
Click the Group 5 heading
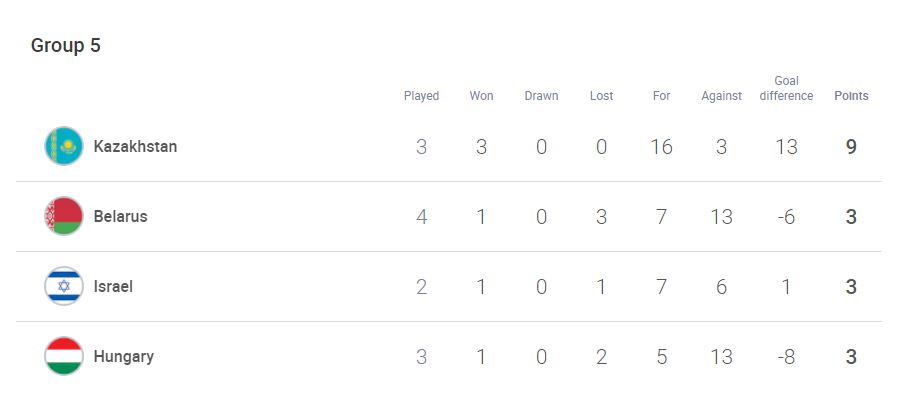(65, 45)
